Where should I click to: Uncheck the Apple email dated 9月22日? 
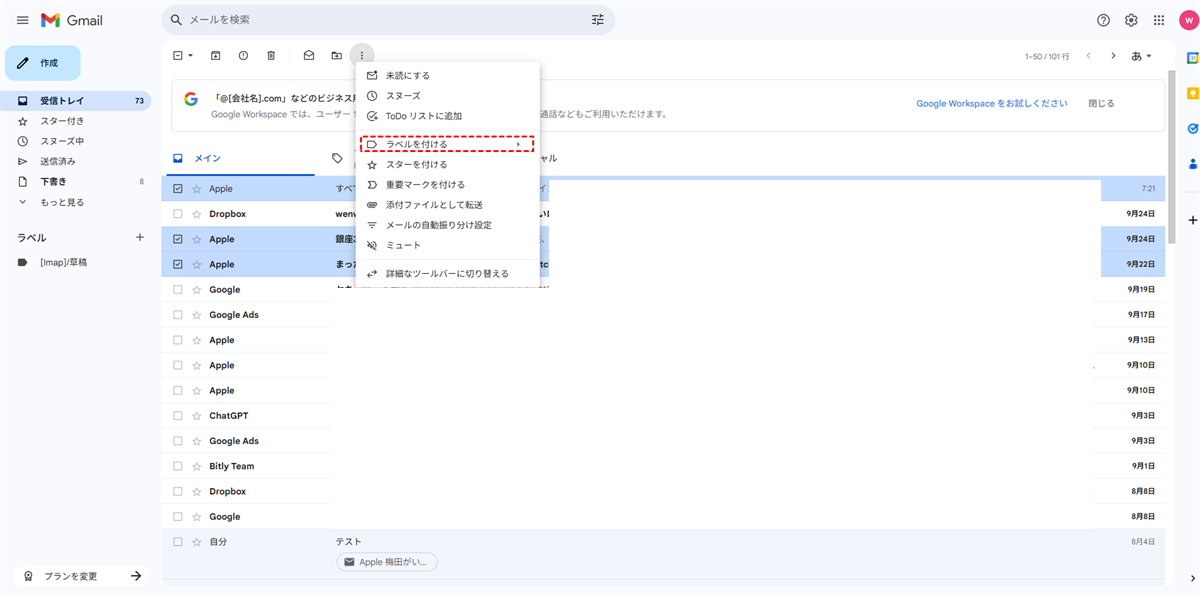point(178,265)
